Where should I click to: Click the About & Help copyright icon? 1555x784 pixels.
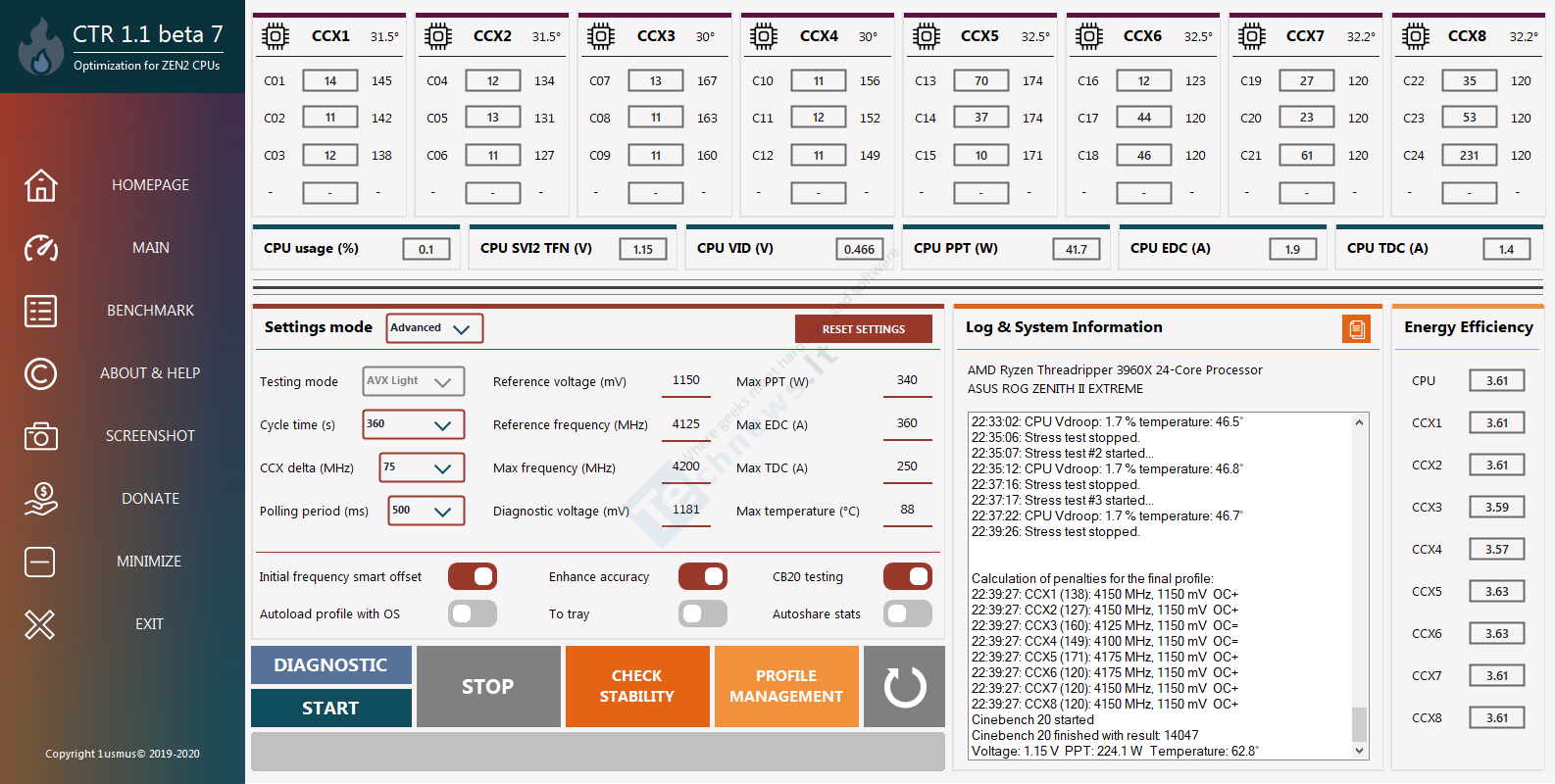[x=40, y=373]
